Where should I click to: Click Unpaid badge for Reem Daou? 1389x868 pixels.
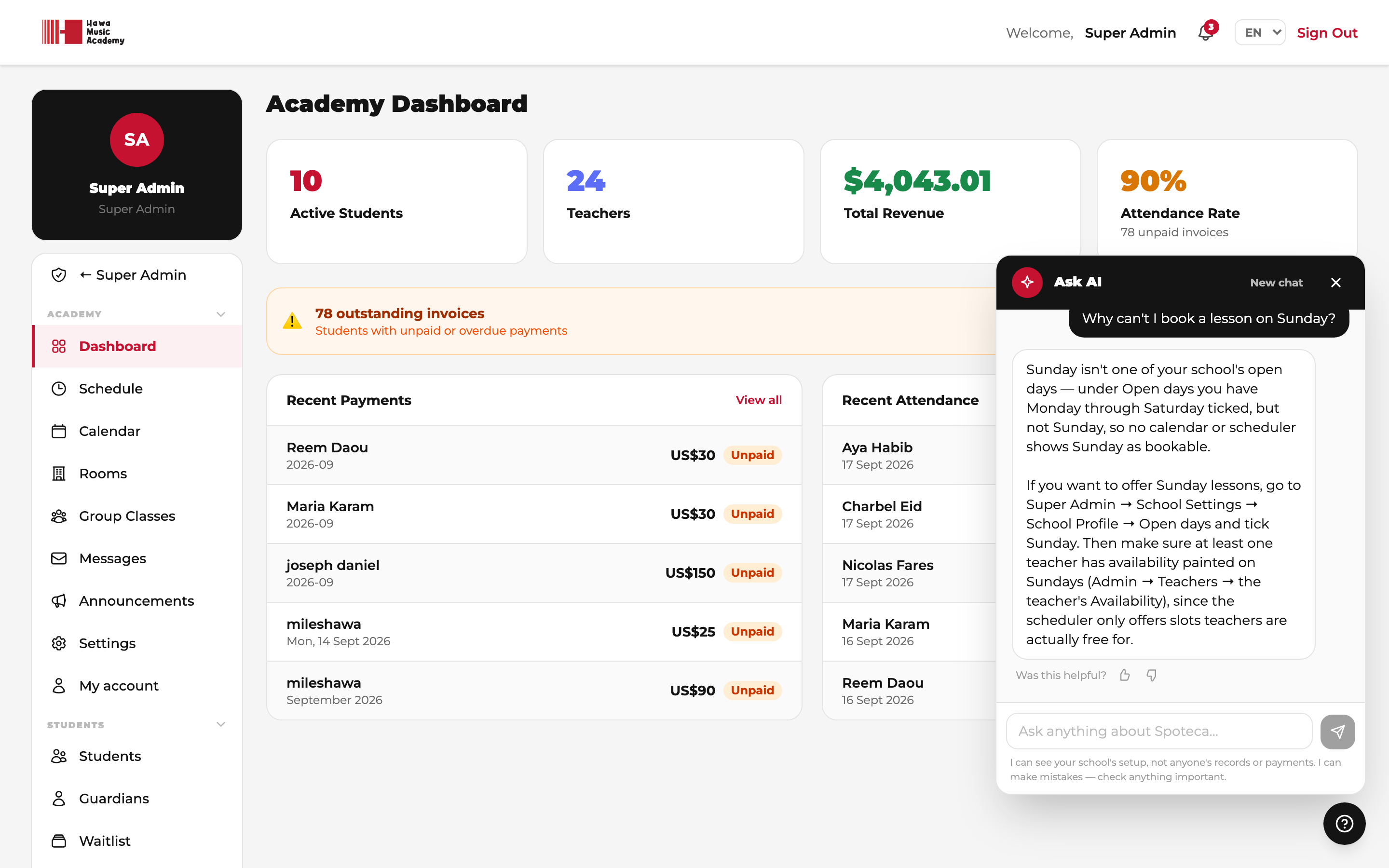click(752, 455)
